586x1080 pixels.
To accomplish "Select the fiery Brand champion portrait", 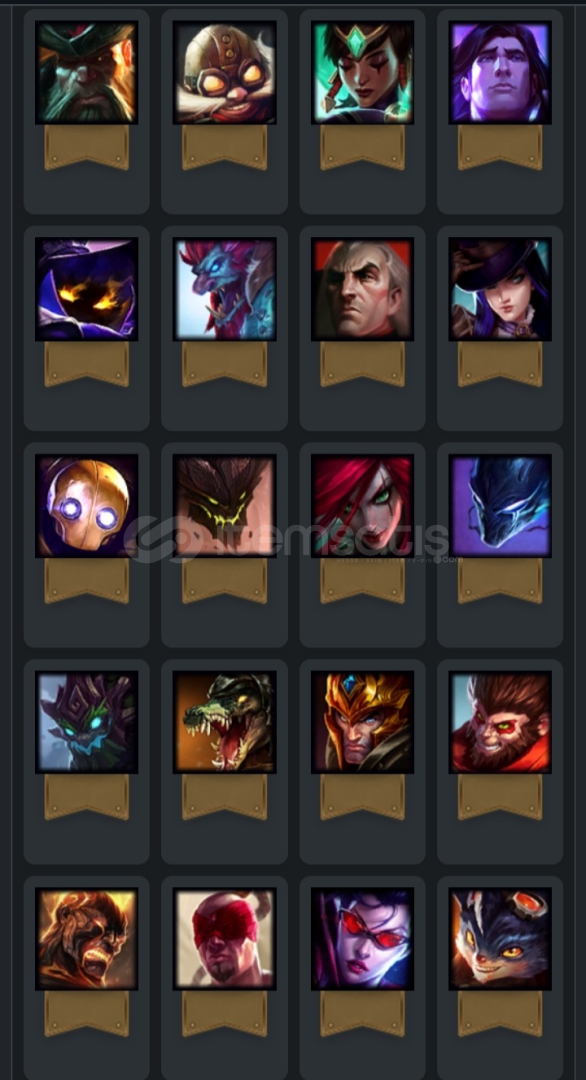I will point(87,939).
